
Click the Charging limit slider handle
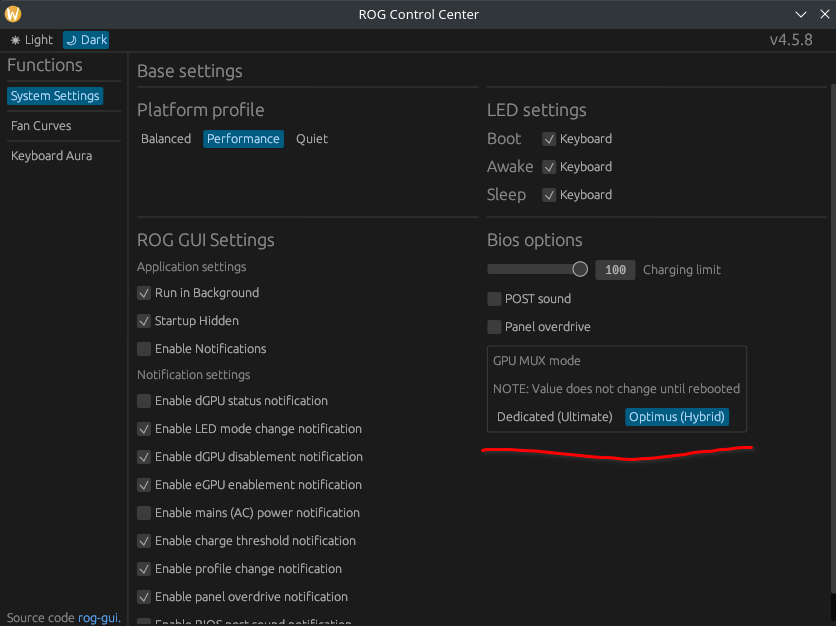[x=580, y=269]
